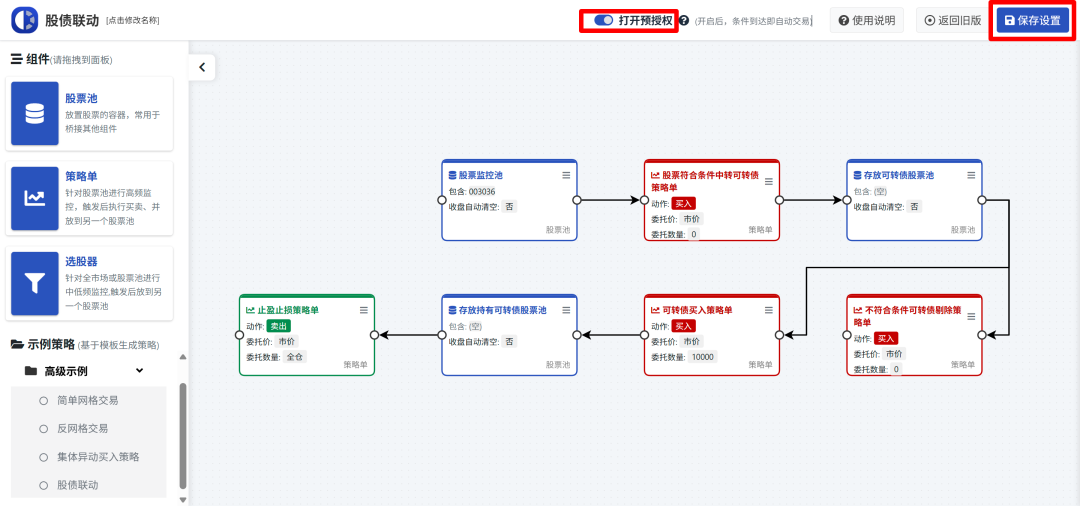1080x506 pixels.
Task: Open hamburger menu on 存放可转债股票池 node
Action: tap(970, 175)
